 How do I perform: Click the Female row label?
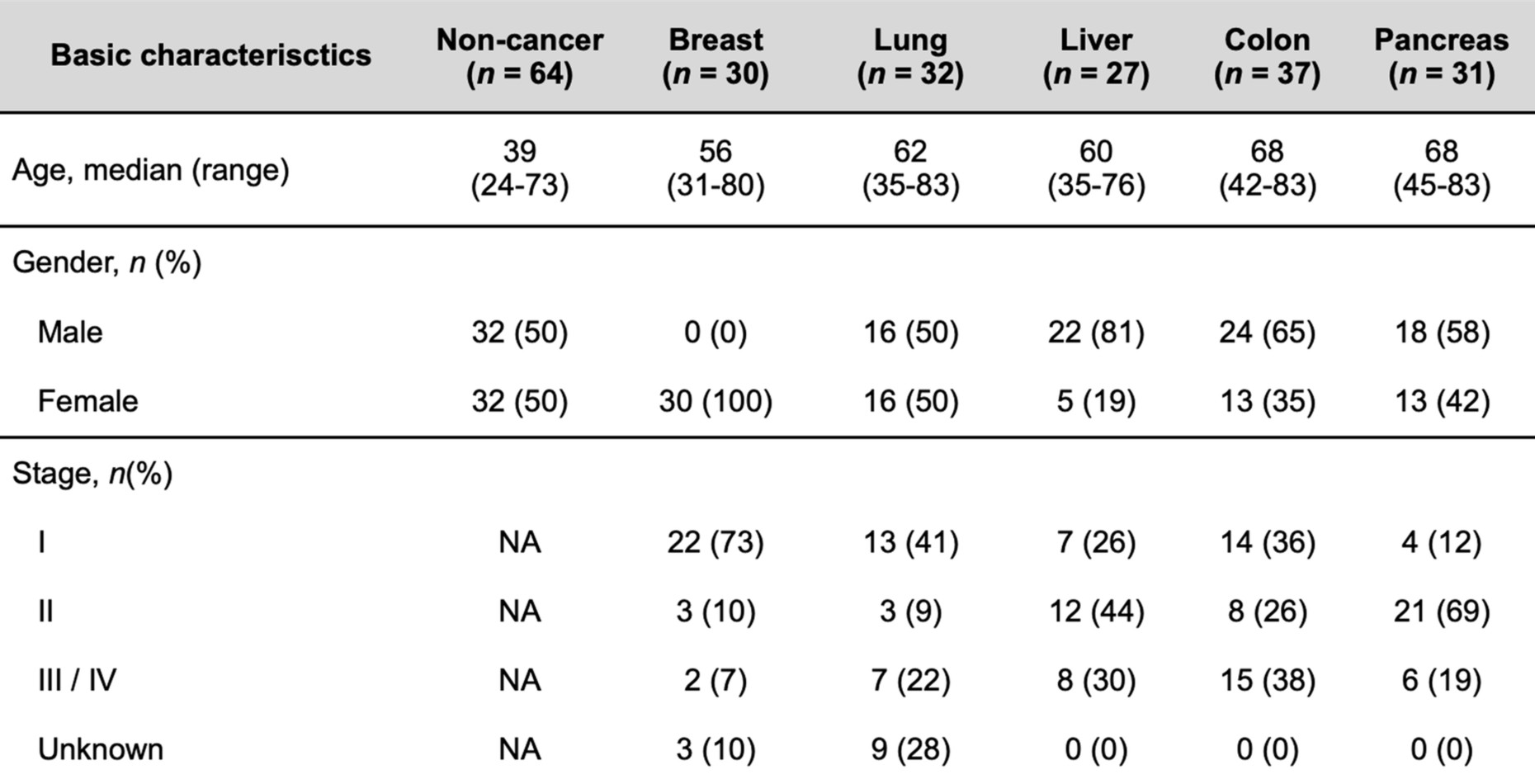tap(87, 401)
